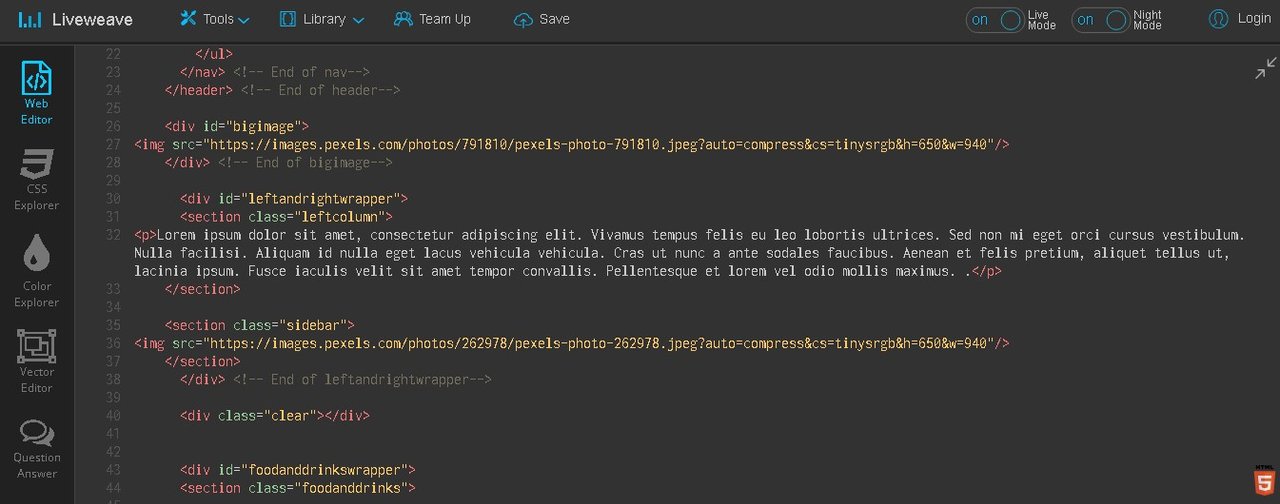
Task: Expand the Library dropdown menu
Action: point(321,19)
